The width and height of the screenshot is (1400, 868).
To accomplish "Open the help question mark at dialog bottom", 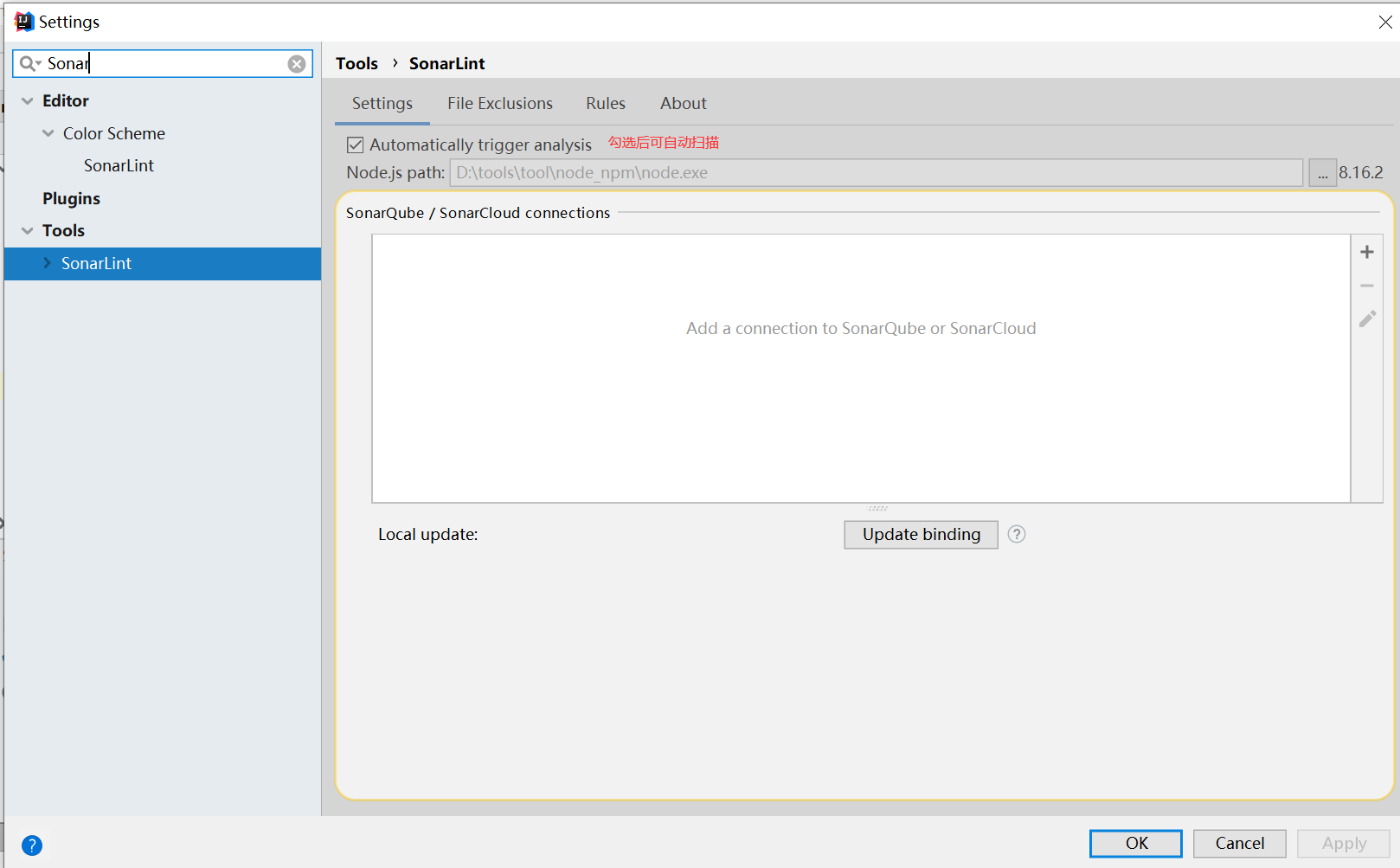I will (32, 845).
